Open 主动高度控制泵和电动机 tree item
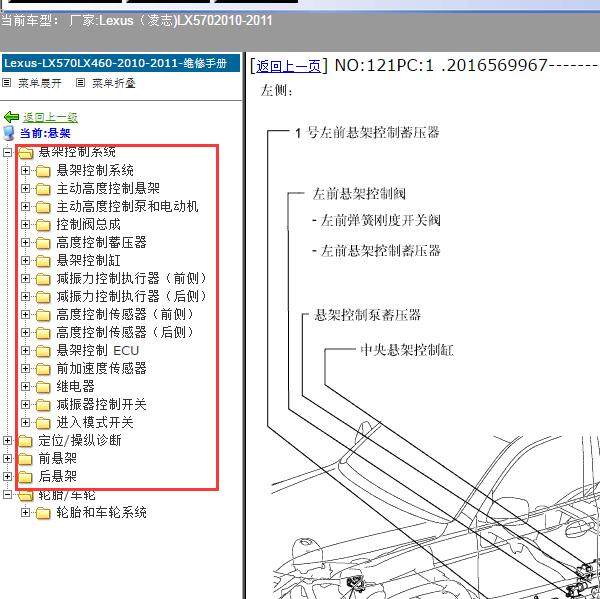 (127, 207)
